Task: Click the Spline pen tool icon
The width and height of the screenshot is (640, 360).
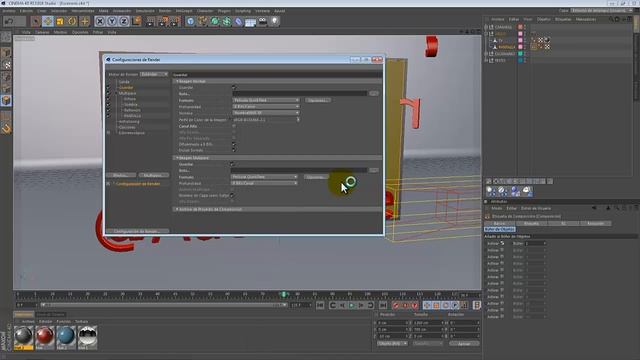Action: point(202,21)
